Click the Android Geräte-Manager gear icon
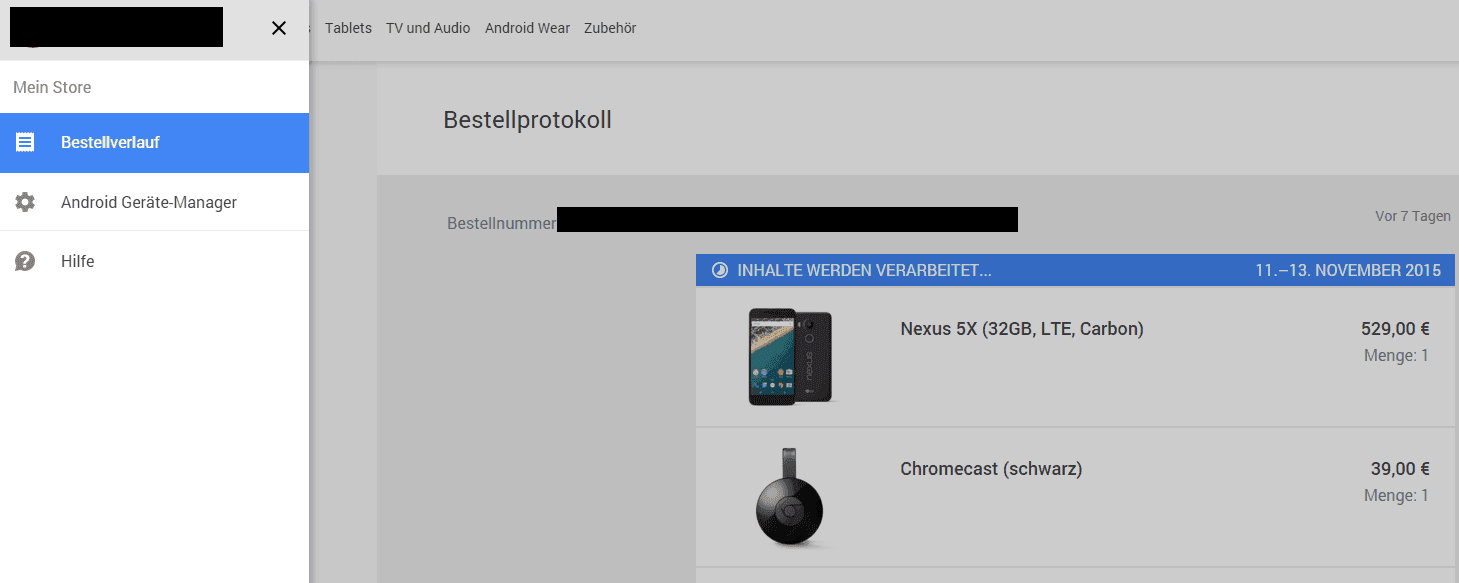This screenshot has height=583, width=1459. pos(25,202)
